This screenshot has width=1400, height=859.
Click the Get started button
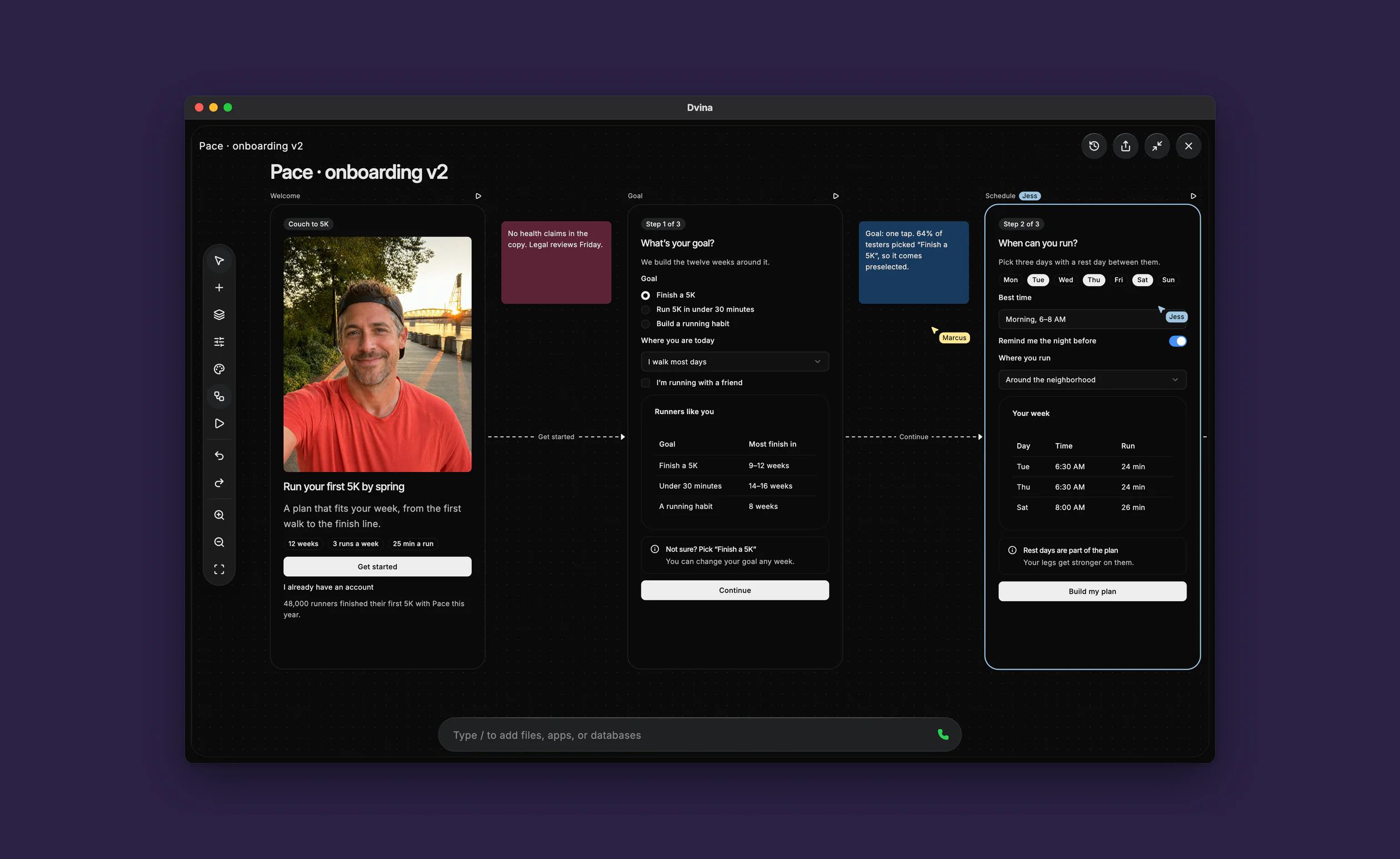[x=377, y=567]
